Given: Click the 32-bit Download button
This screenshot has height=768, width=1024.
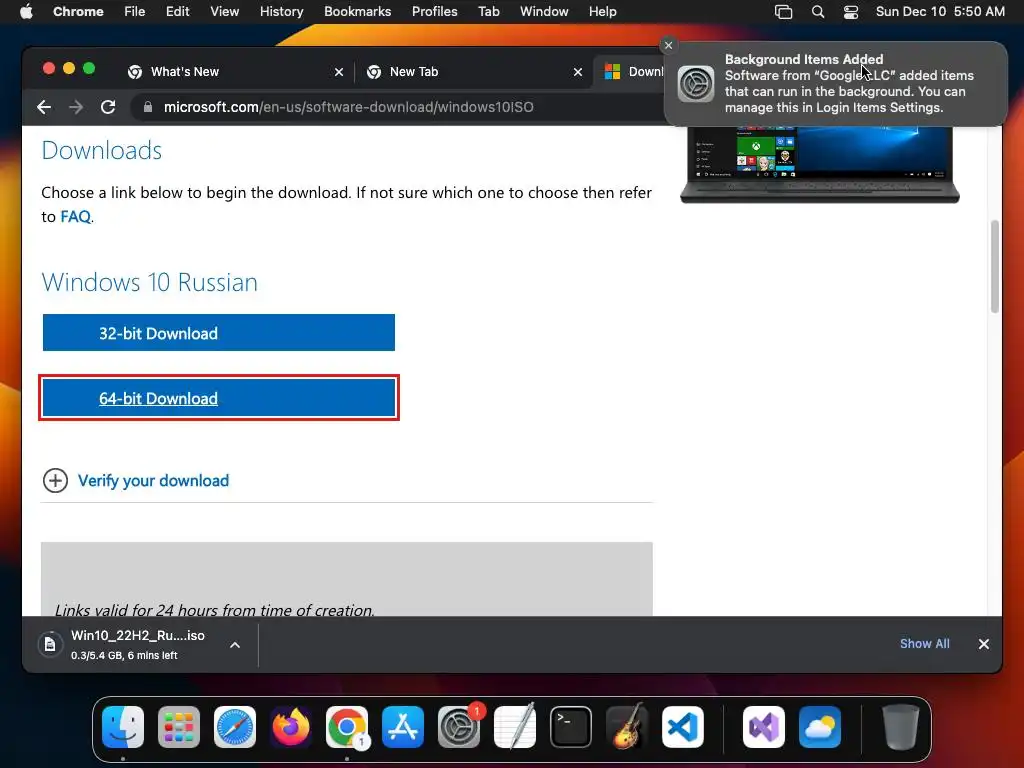Looking at the screenshot, I should 219,333.
